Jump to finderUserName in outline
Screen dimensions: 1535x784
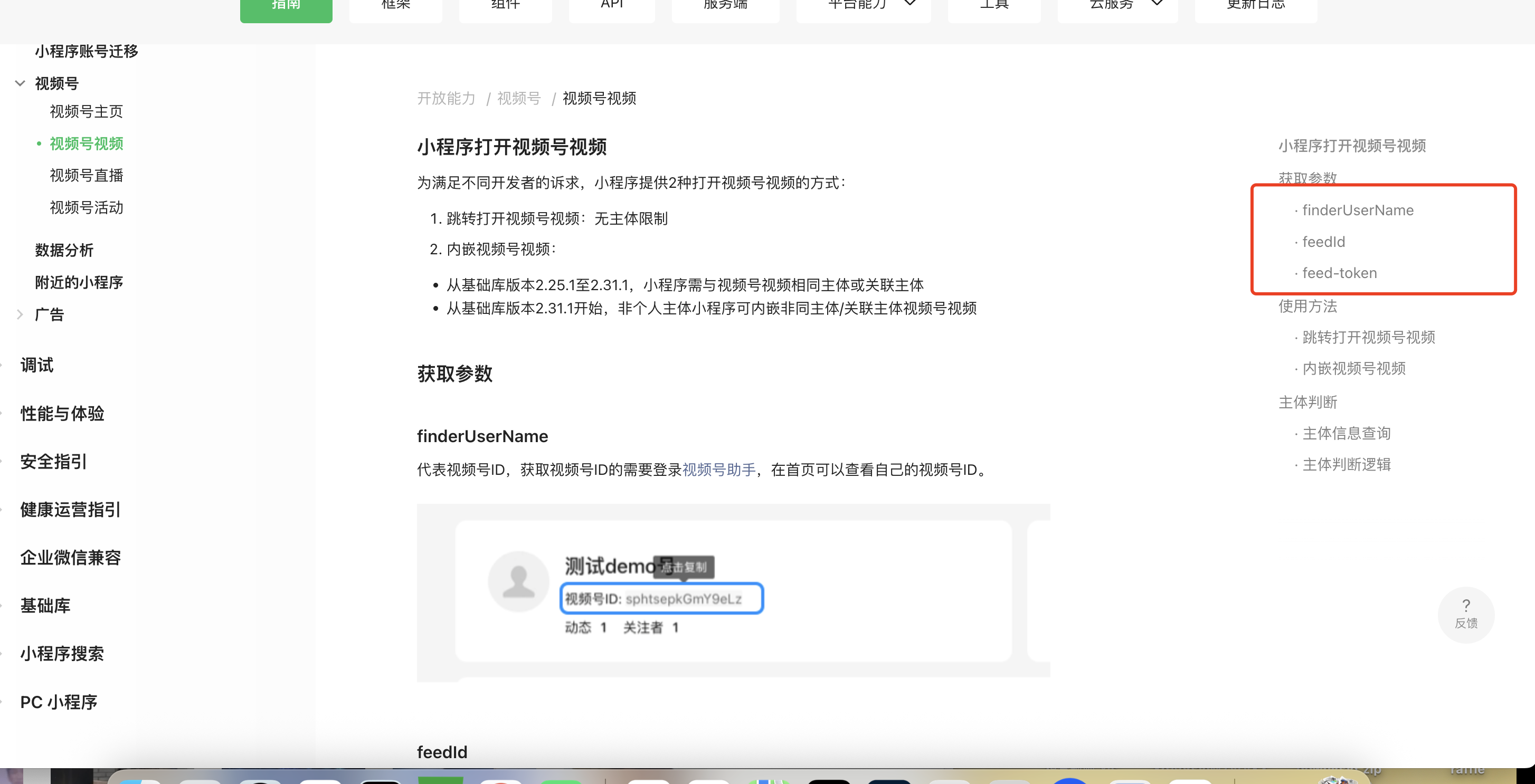click(x=1358, y=211)
